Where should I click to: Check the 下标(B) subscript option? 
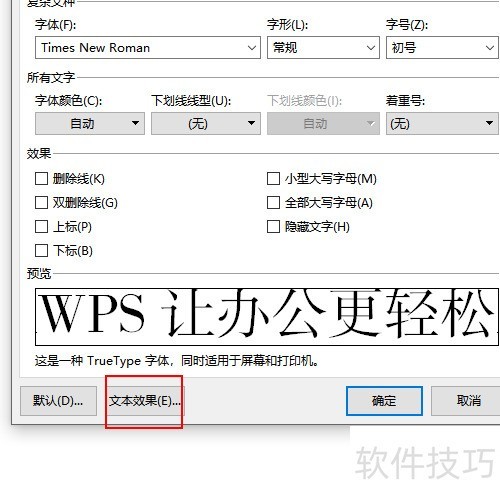[41, 251]
